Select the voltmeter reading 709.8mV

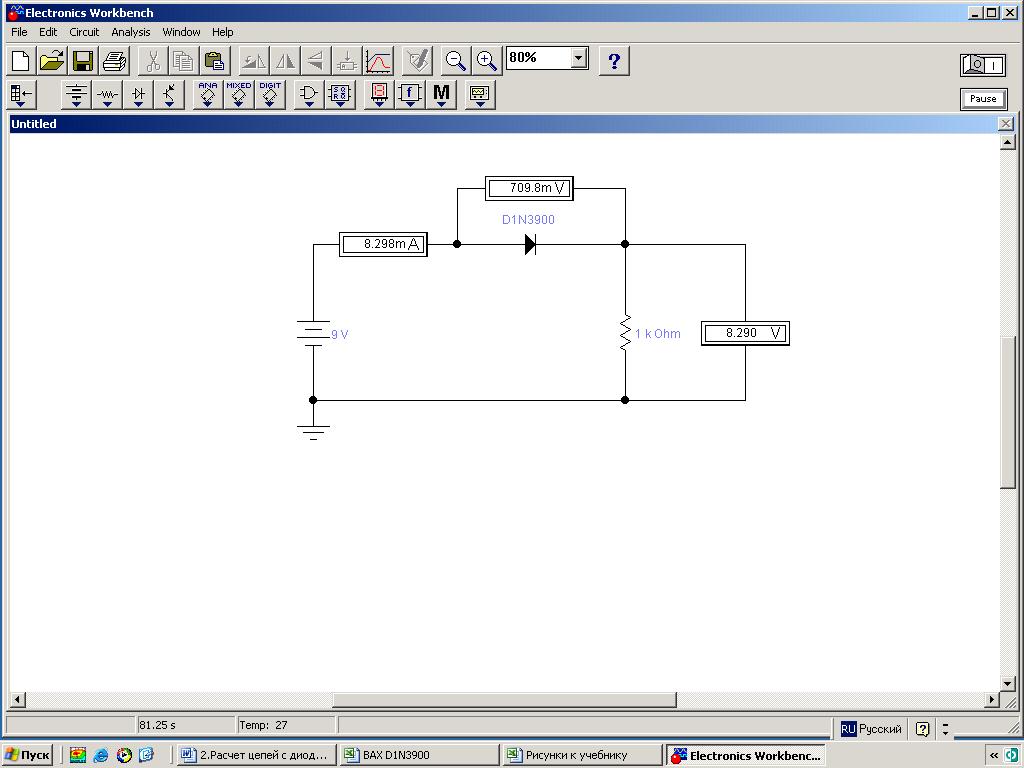[x=529, y=188]
